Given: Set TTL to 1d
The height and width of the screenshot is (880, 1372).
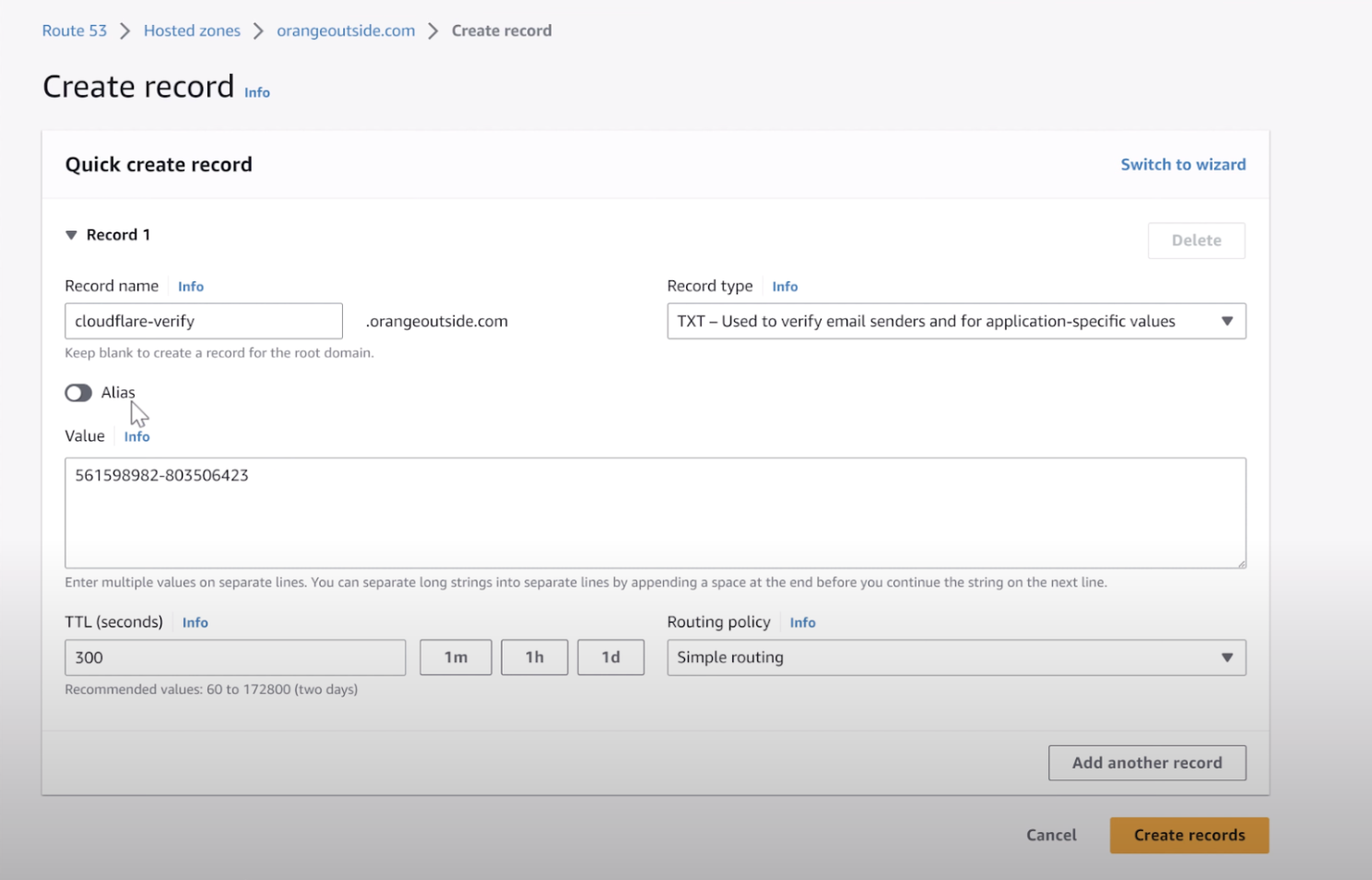Looking at the screenshot, I should pyautogui.click(x=610, y=658).
